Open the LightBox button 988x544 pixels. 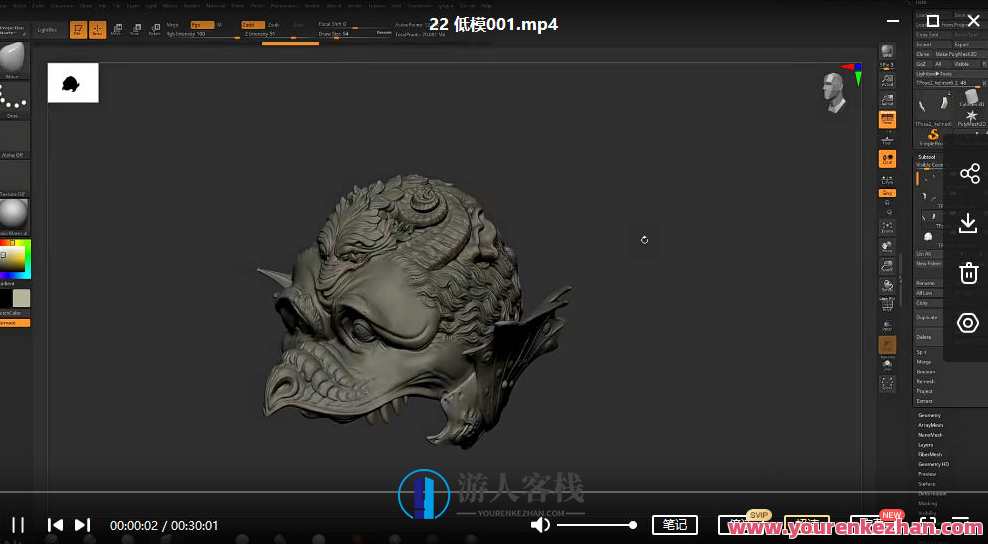click(47, 30)
